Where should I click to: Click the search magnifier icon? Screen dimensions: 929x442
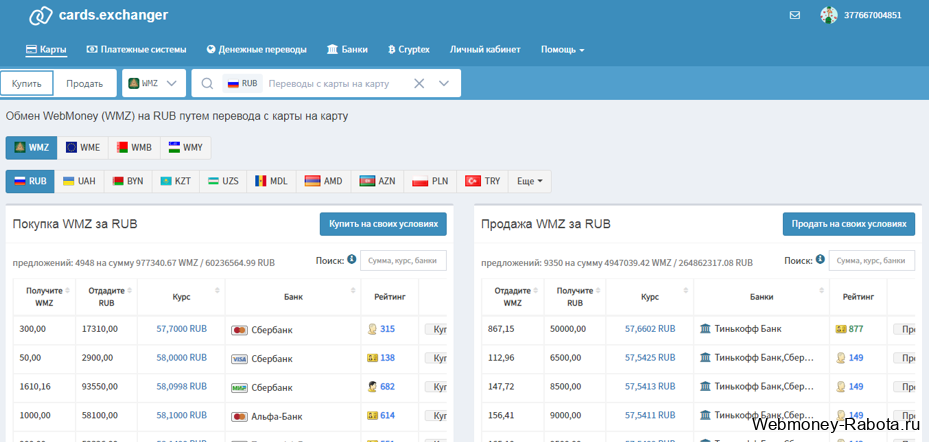pos(207,84)
